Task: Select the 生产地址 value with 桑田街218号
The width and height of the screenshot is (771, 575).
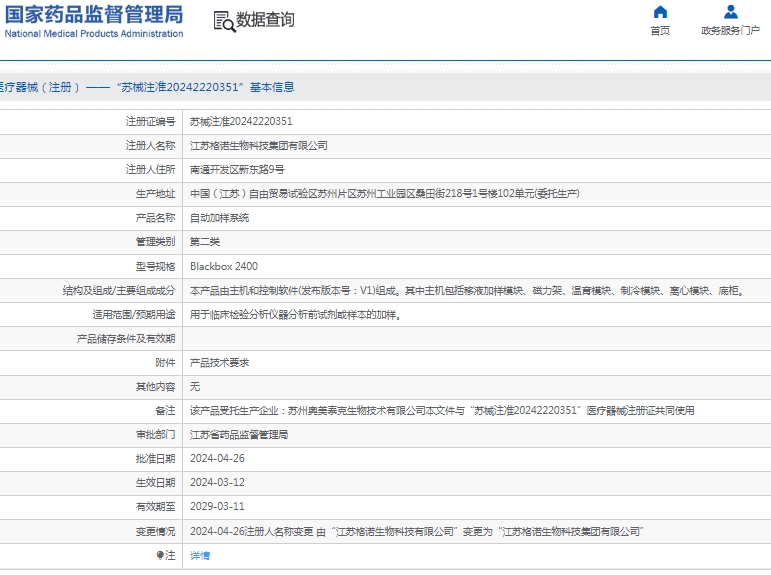Action: pos(385,194)
